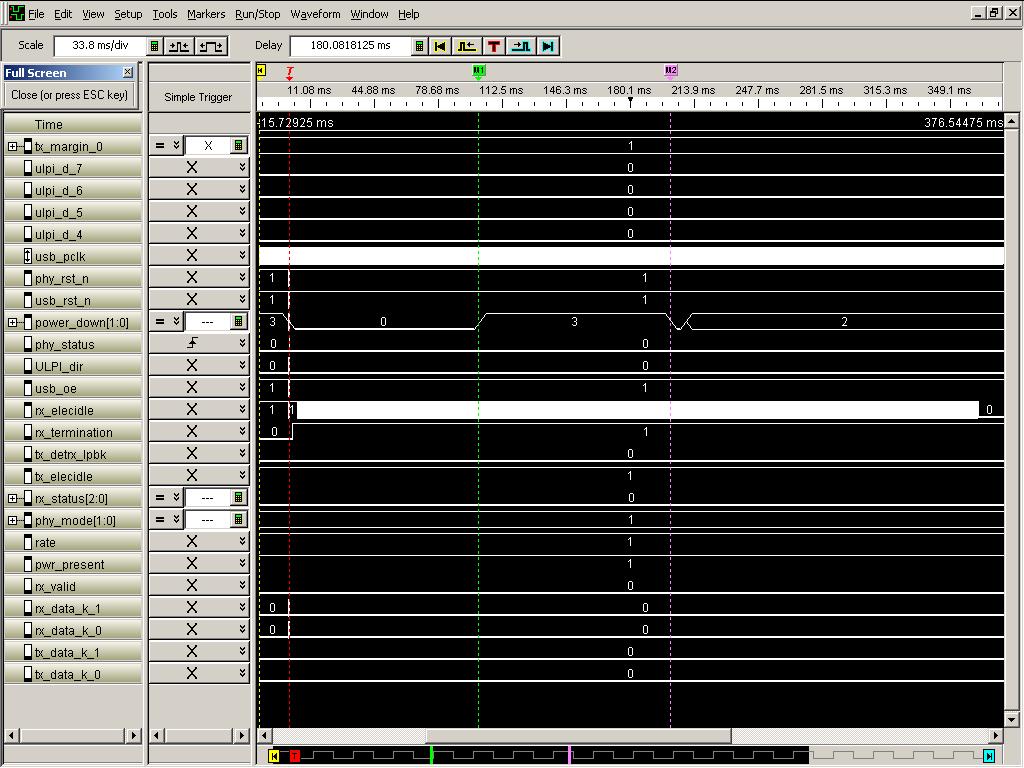Click Close (or press ESC key) button
This screenshot has width=1024, height=768.
[70, 95]
